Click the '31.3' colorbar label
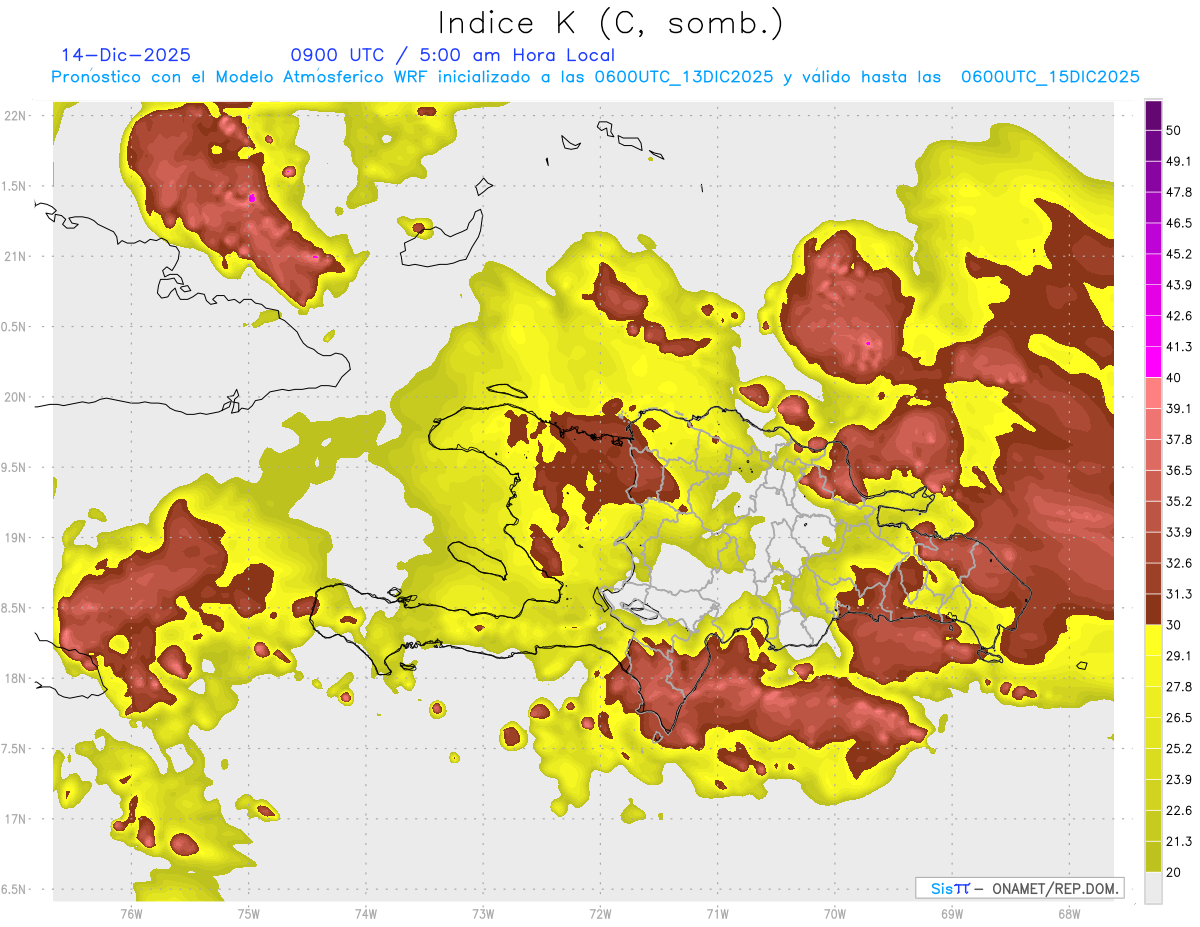1200x927 pixels. coord(1179,594)
